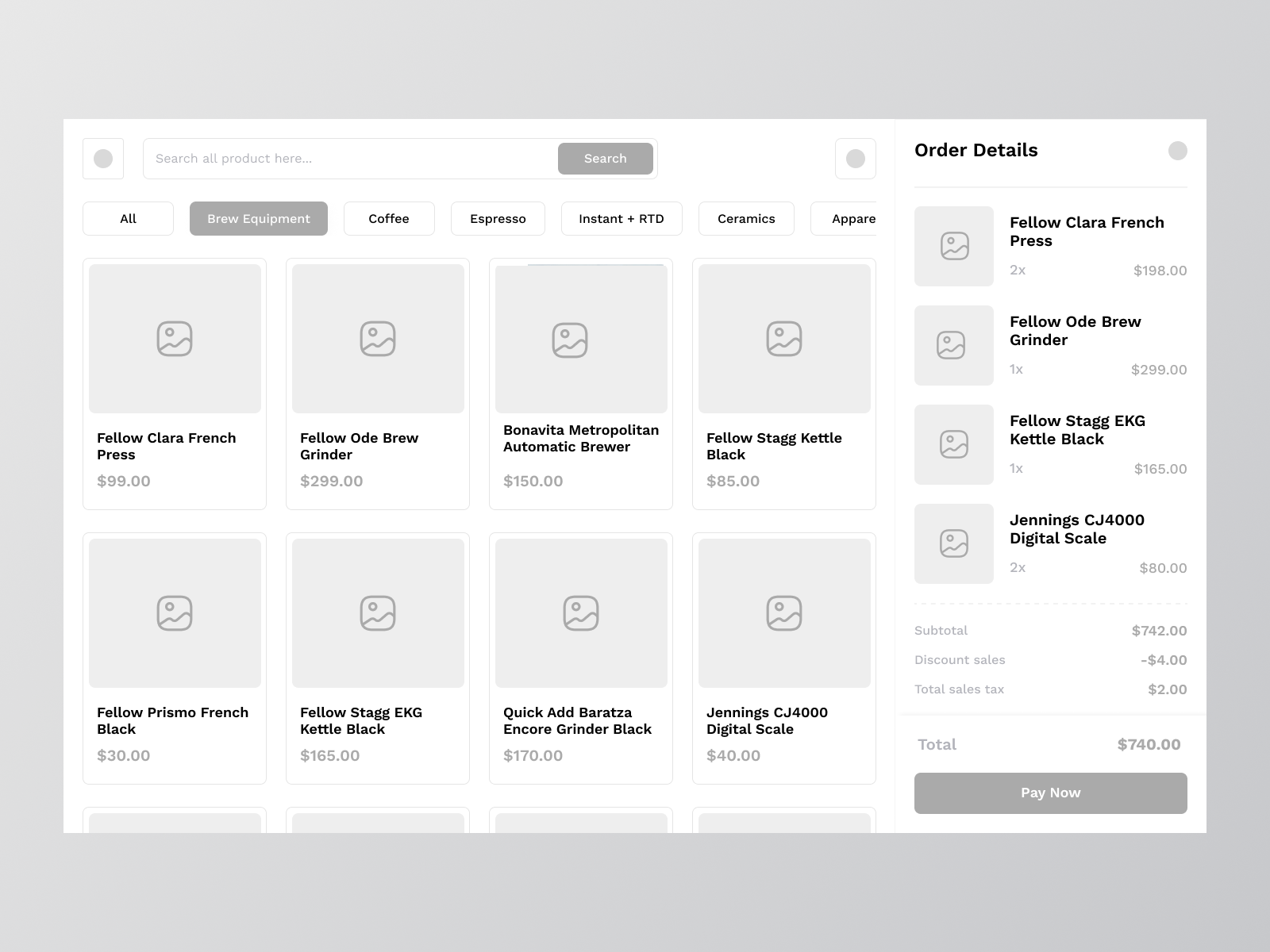Select the Fellow Ode Brew Grinder order thumbnail
This screenshot has width=1270, height=952.
(x=953, y=345)
